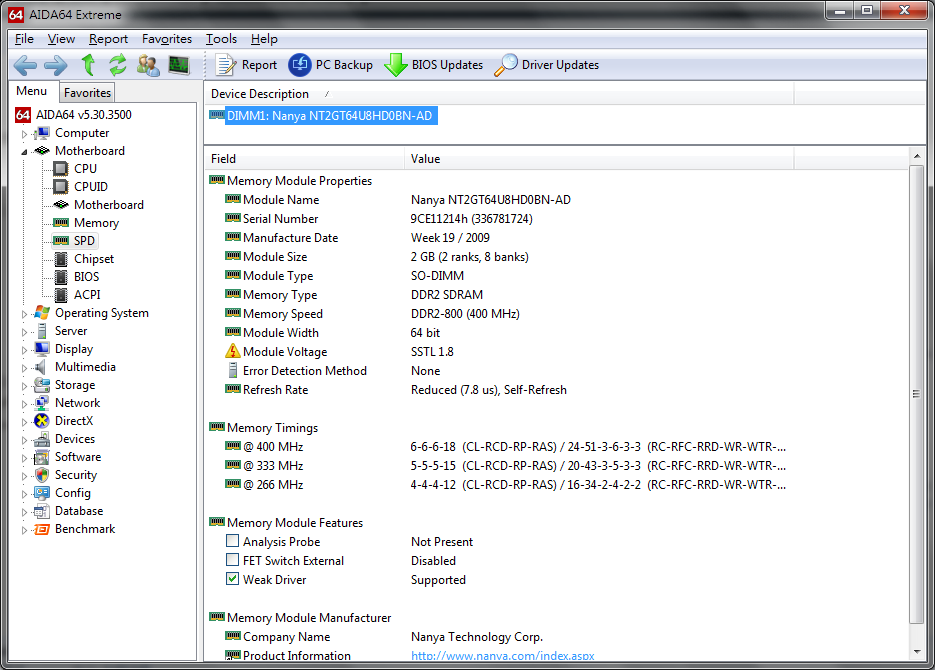Refresh using the green circular arrows icon
This screenshot has width=935, height=670.
(117, 64)
